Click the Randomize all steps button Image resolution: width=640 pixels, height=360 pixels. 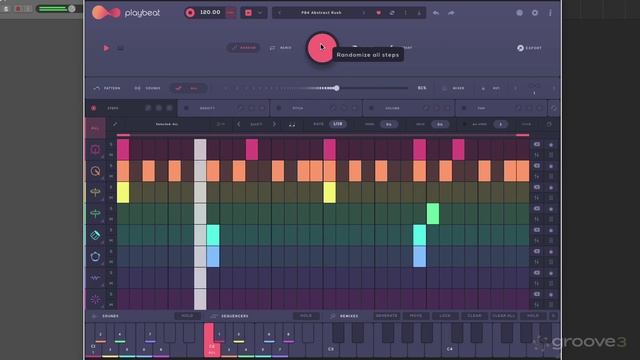(322, 48)
